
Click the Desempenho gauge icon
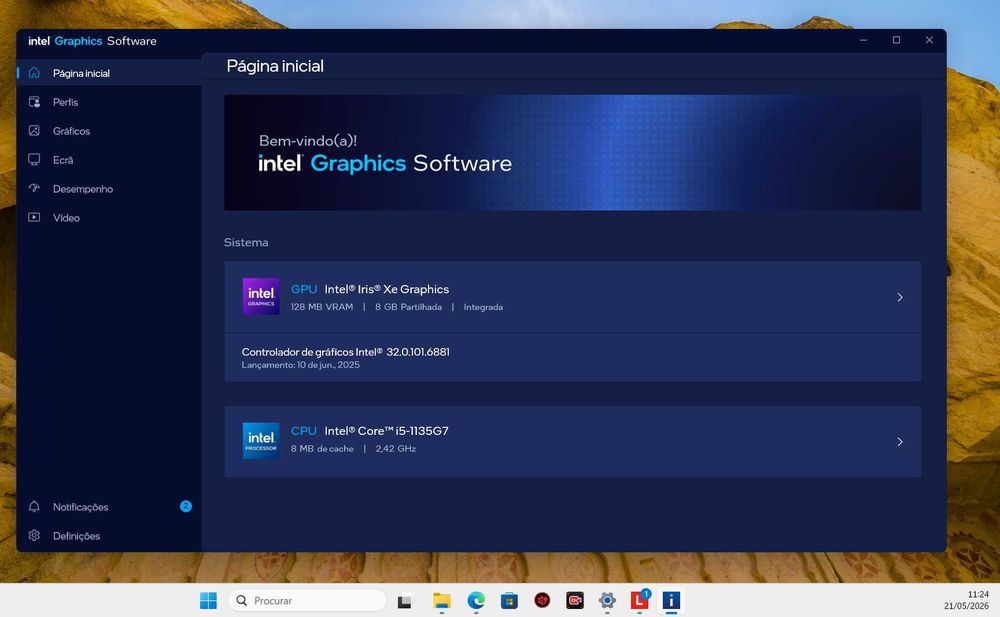pyautogui.click(x=34, y=188)
